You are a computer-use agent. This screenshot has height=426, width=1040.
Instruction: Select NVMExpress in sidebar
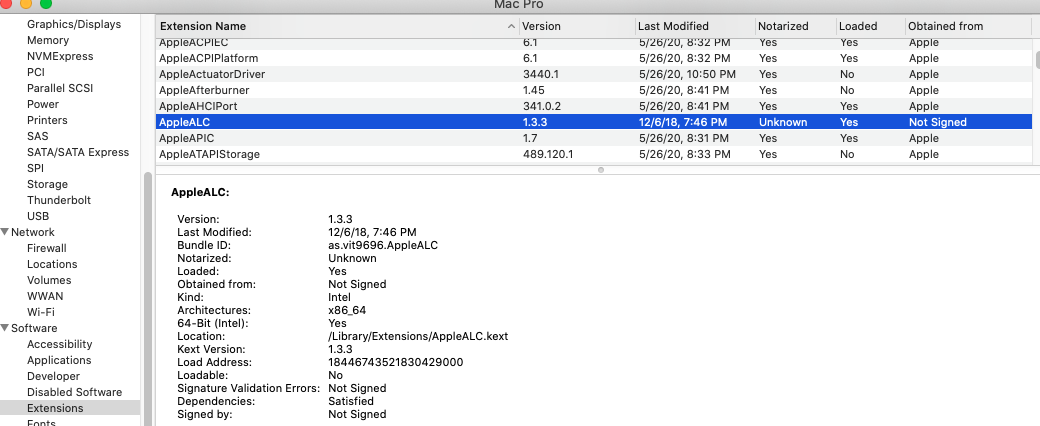coord(60,56)
